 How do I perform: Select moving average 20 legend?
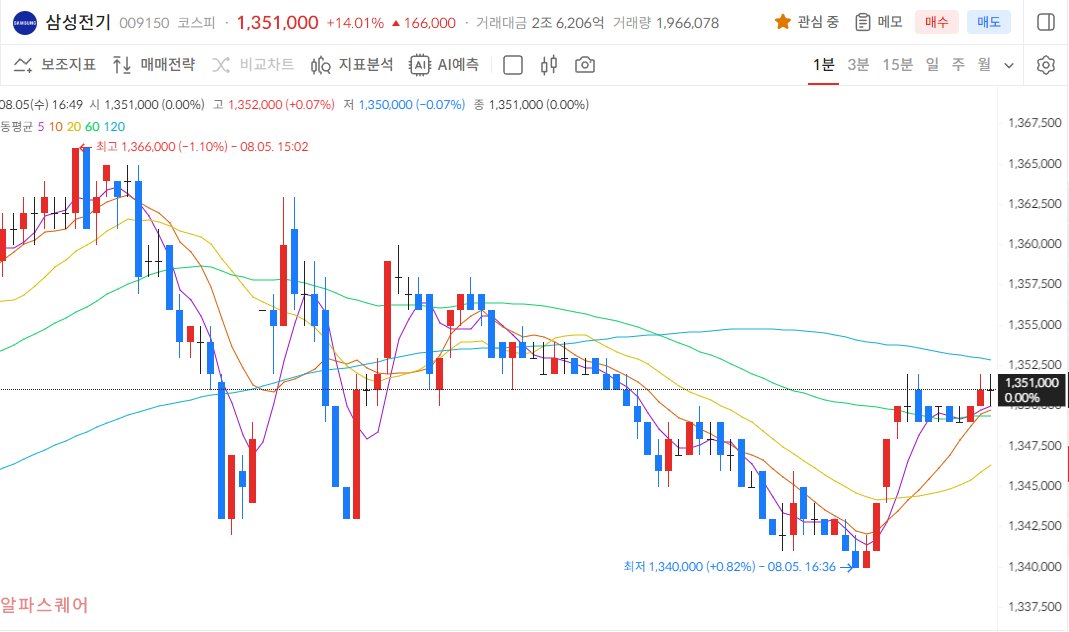tap(74, 127)
